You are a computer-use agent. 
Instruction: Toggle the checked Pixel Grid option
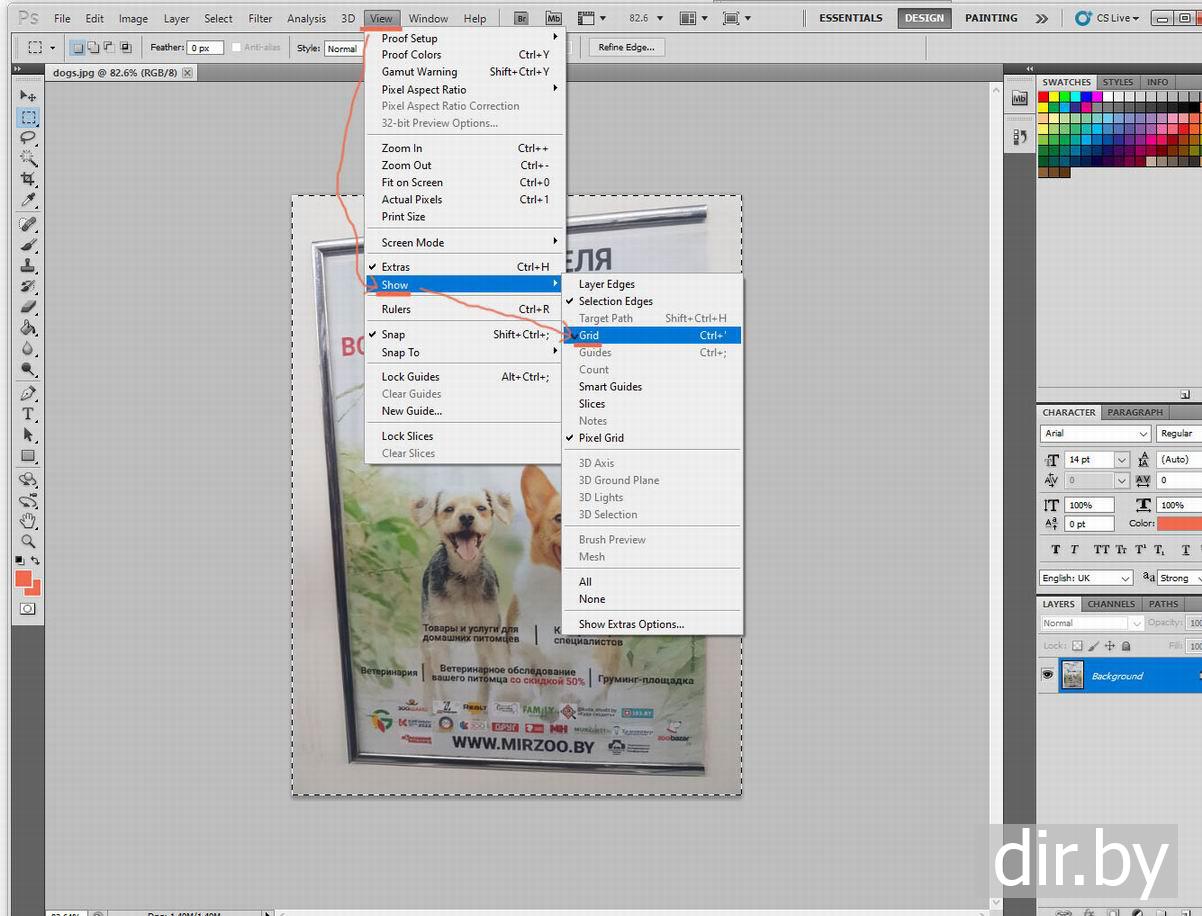tap(601, 438)
